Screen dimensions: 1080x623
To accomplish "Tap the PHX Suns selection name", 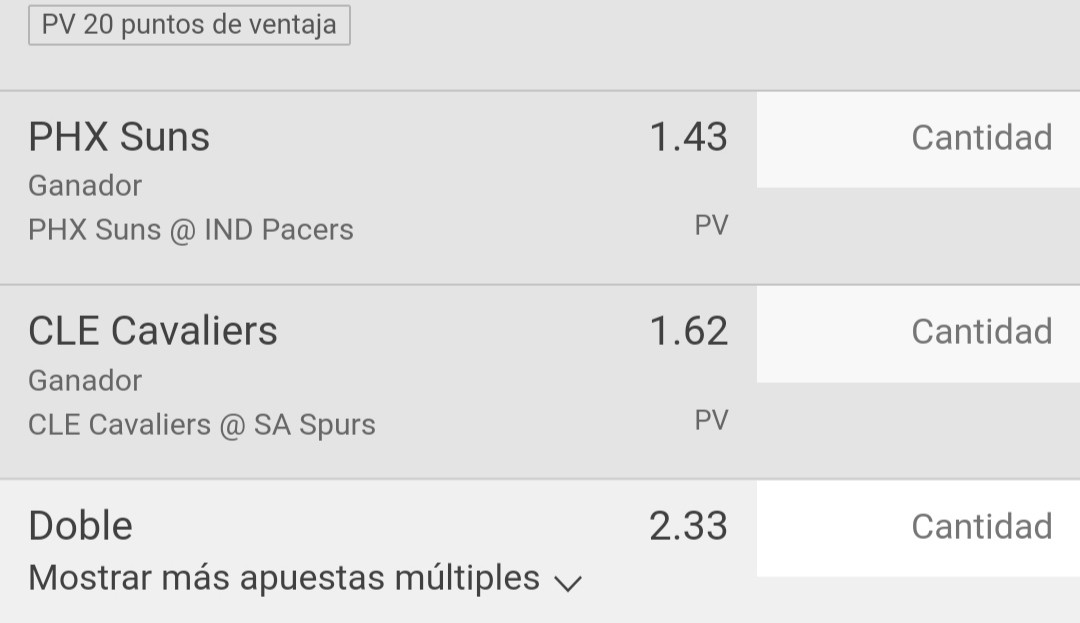I will pyautogui.click(x=119, y=136).
